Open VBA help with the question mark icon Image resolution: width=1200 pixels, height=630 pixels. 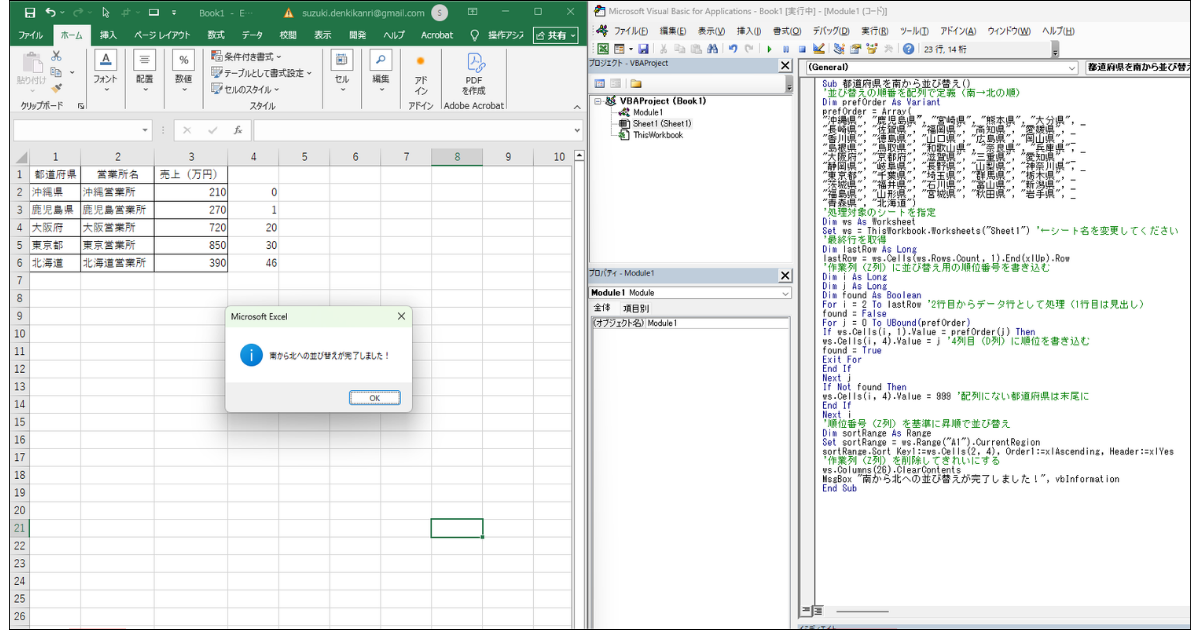click(x=908, y=48)
